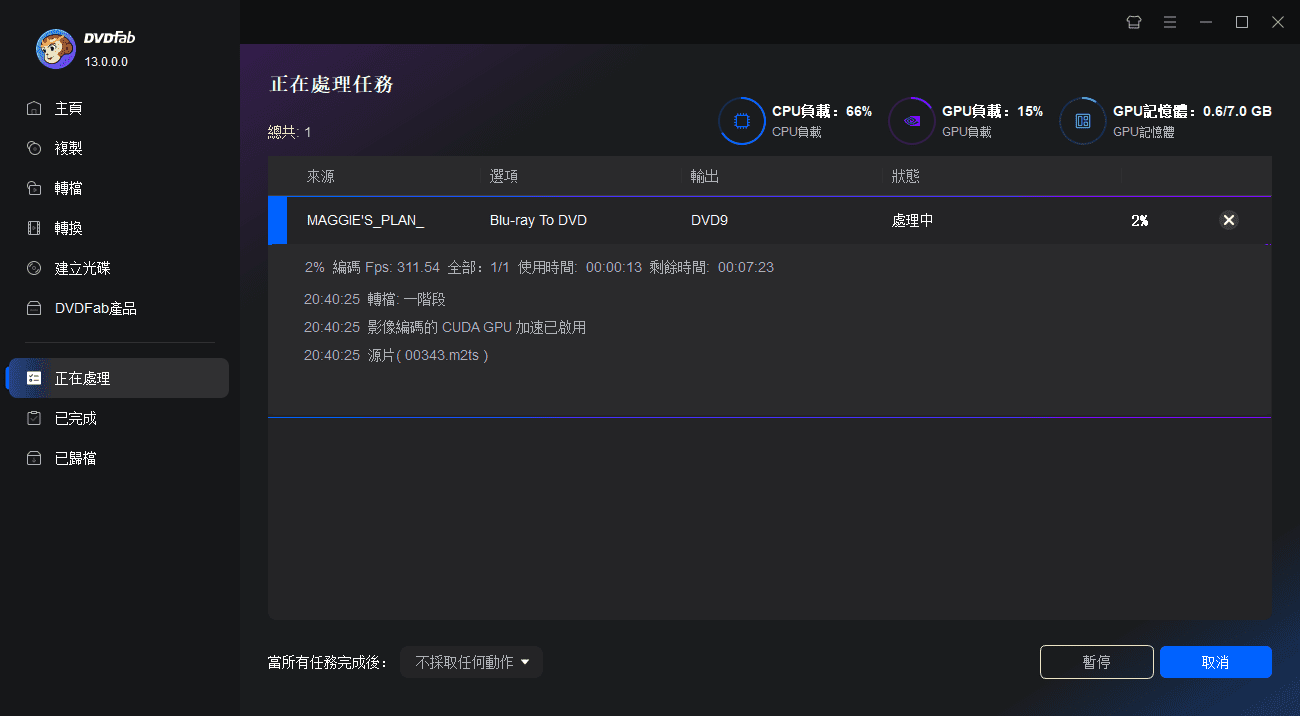Click the CUDA GPU 加速已啟用 log line
Screen dimensions: 1300x716
pos(445,327)
